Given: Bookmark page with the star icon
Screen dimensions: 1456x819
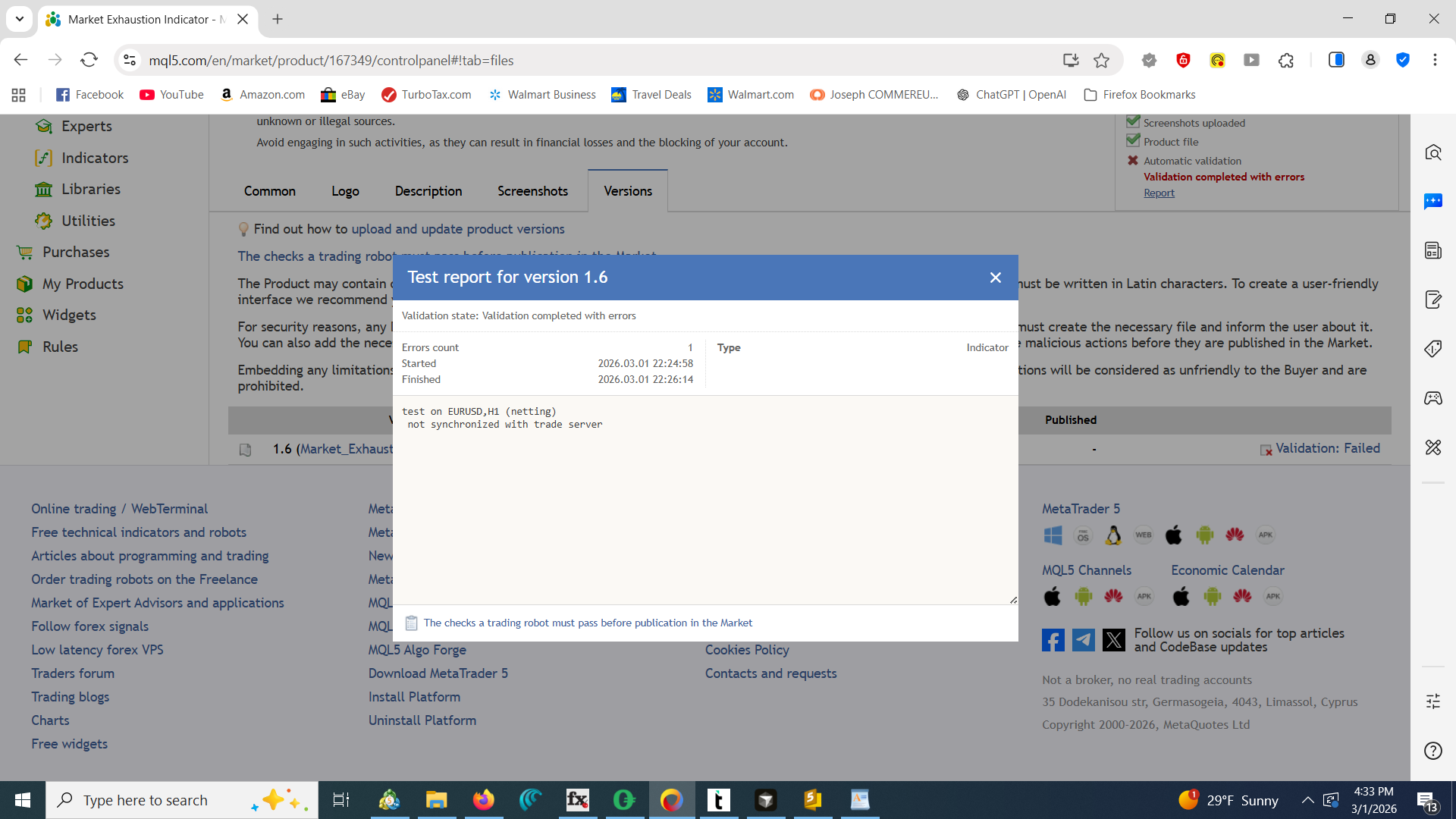Looking at the screenshot, I should tap(1101, 61).
